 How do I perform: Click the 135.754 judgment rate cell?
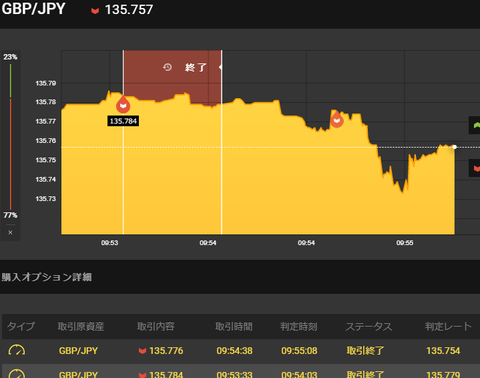coord(443,351)
